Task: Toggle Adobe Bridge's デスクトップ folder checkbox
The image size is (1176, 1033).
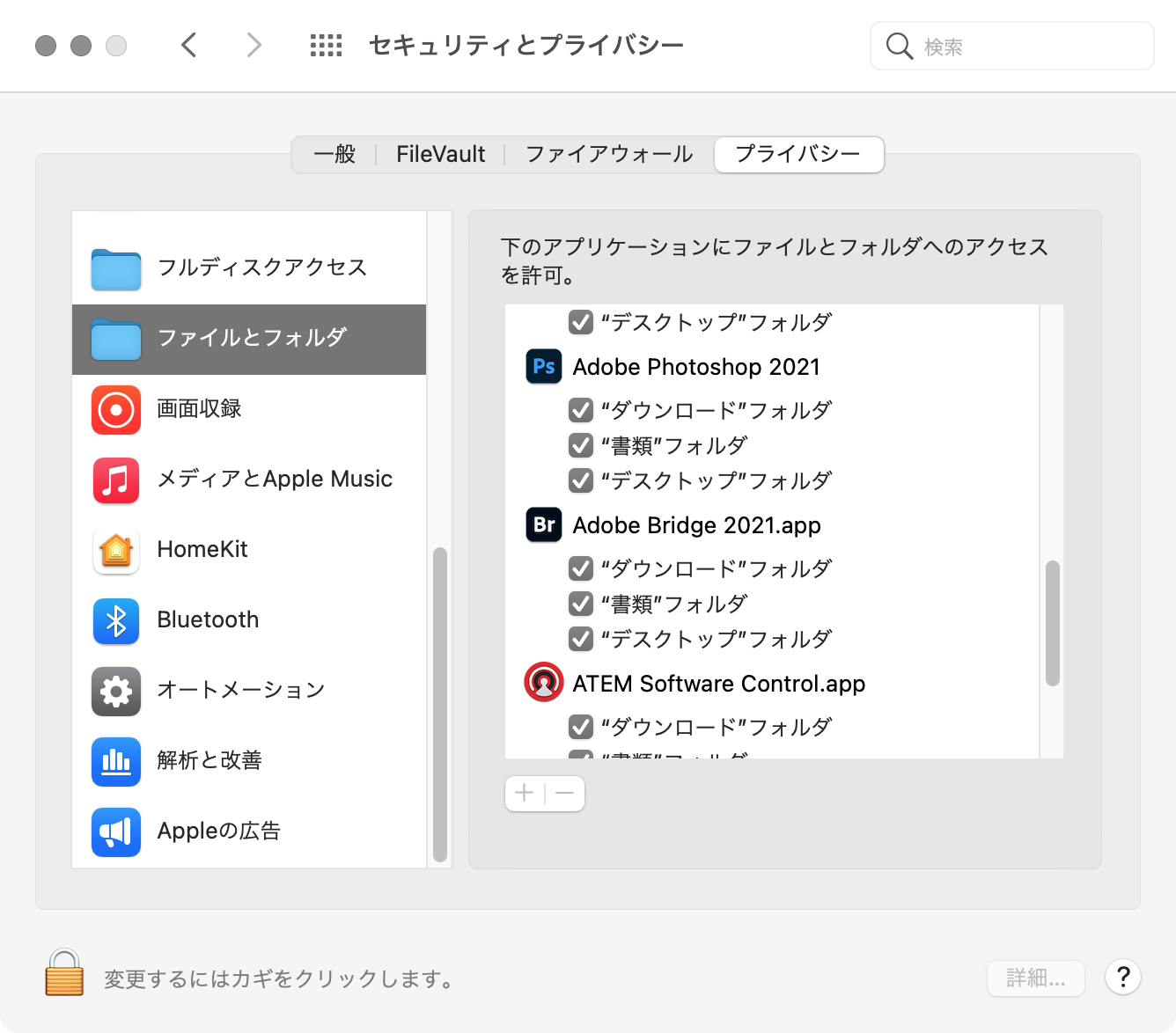Action: [x=581, y=639]
